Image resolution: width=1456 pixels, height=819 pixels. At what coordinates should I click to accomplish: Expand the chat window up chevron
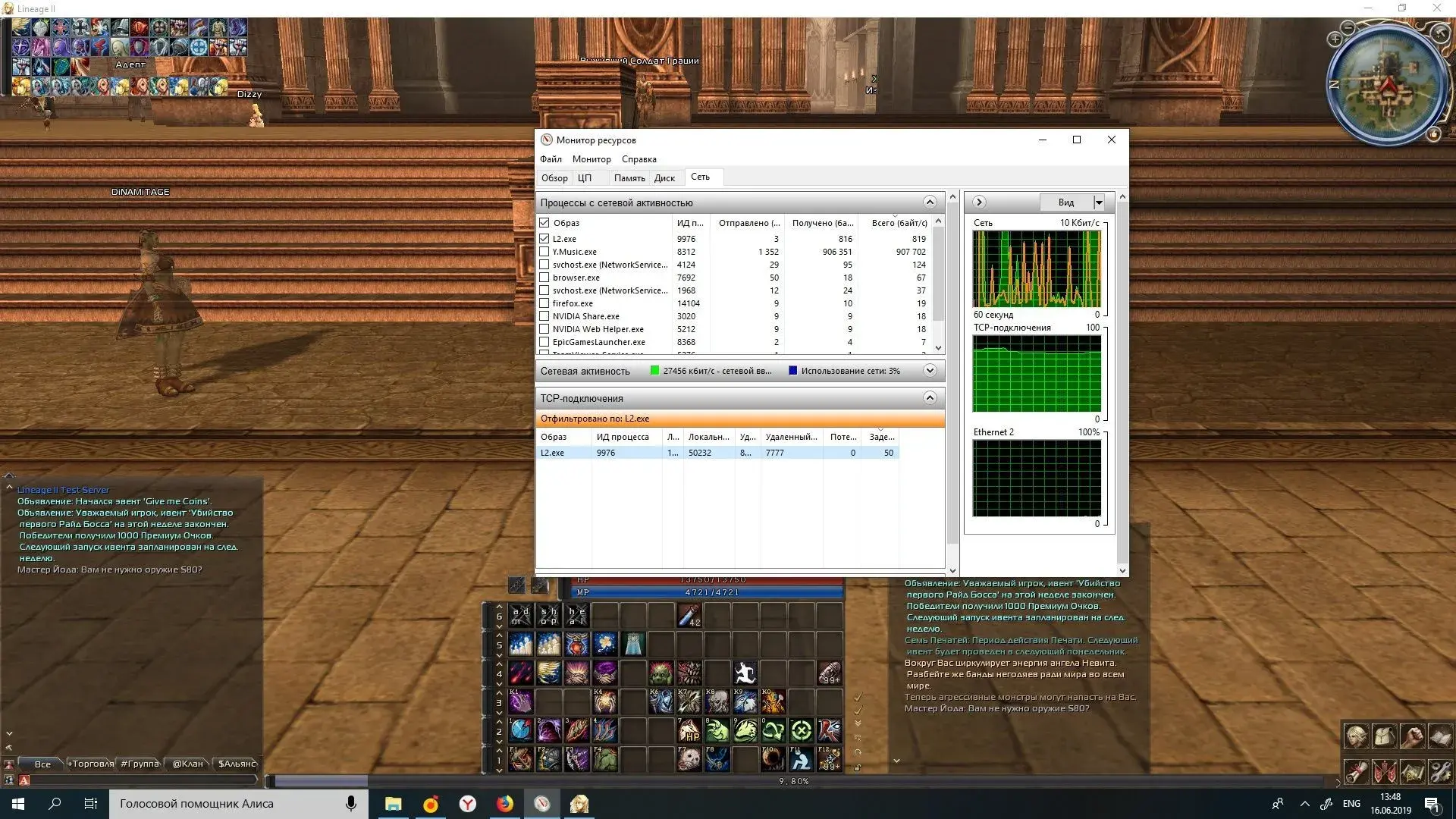click(x=9, y=477)
